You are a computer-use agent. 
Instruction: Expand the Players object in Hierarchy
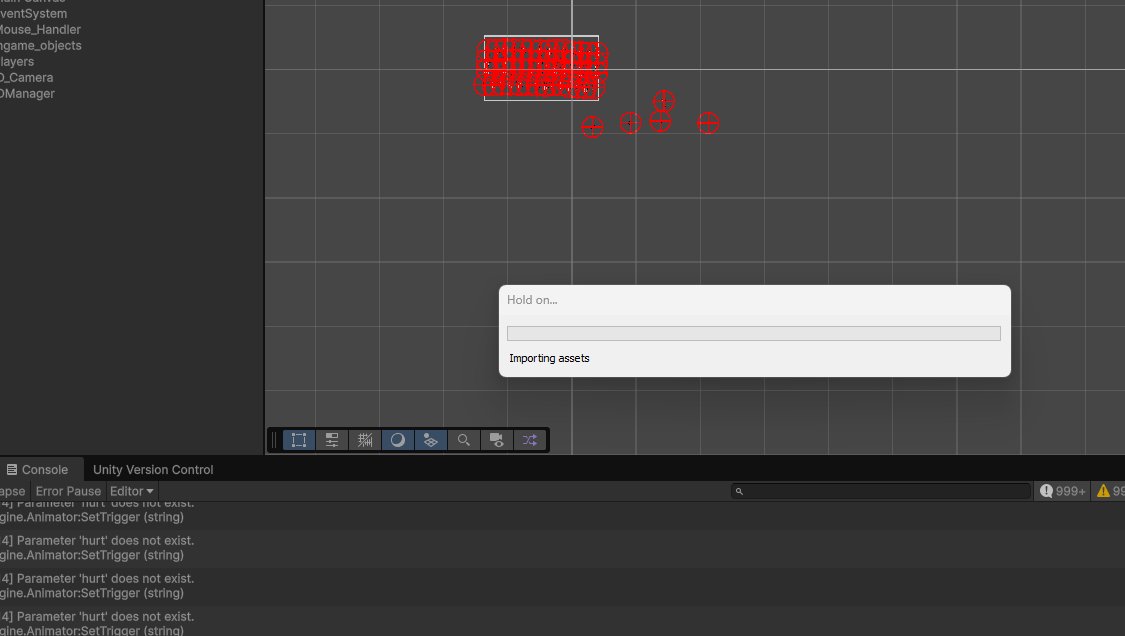click(x=17, y=61)
